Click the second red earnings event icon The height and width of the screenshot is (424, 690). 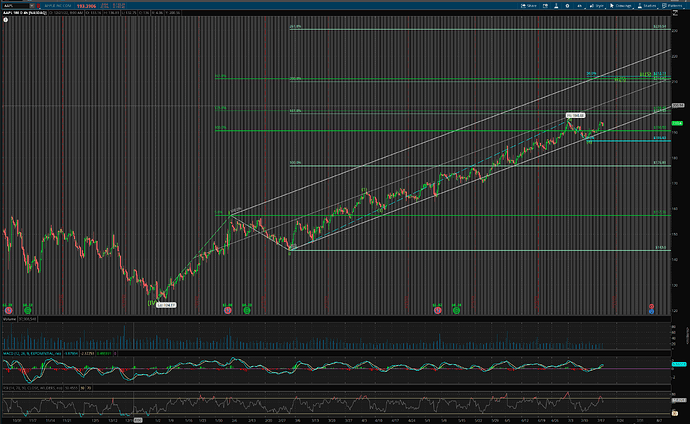click(x=228, y=310)
